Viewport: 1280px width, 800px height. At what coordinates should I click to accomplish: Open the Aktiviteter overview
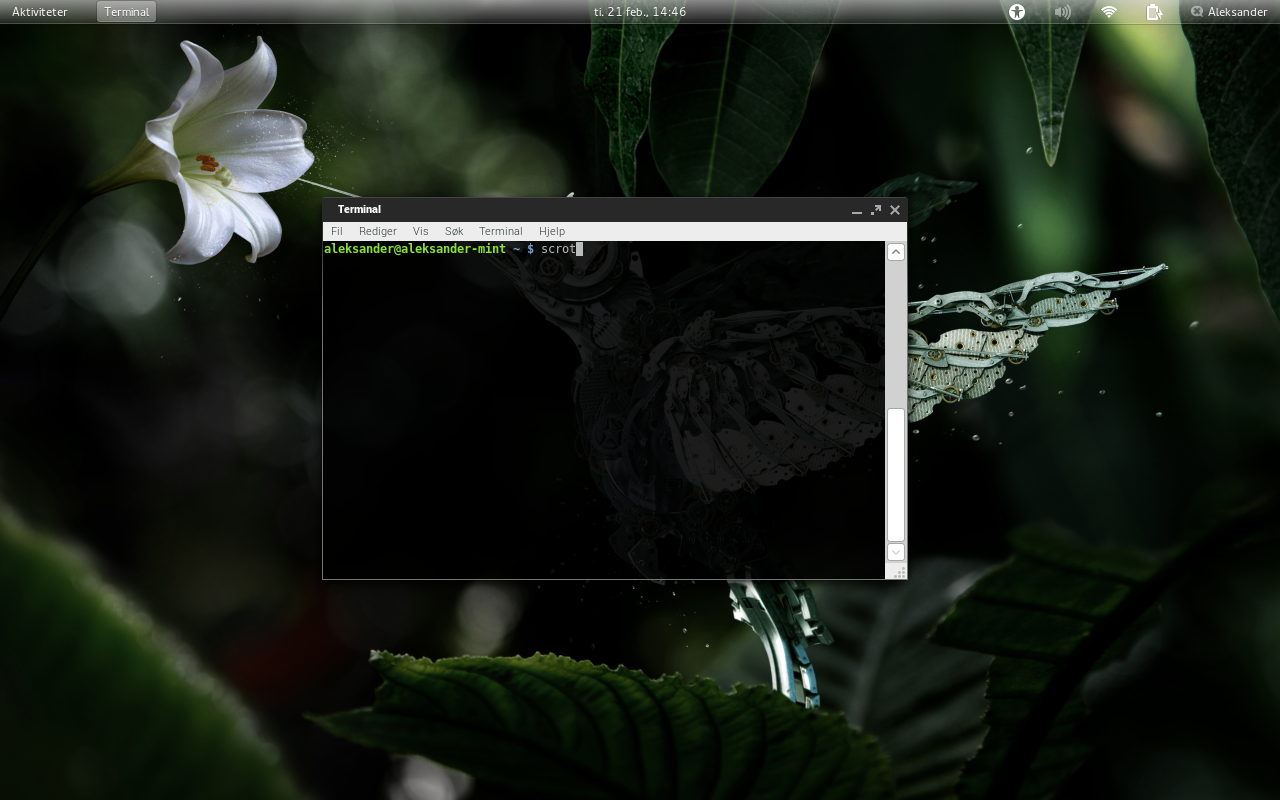pos(40,12)
